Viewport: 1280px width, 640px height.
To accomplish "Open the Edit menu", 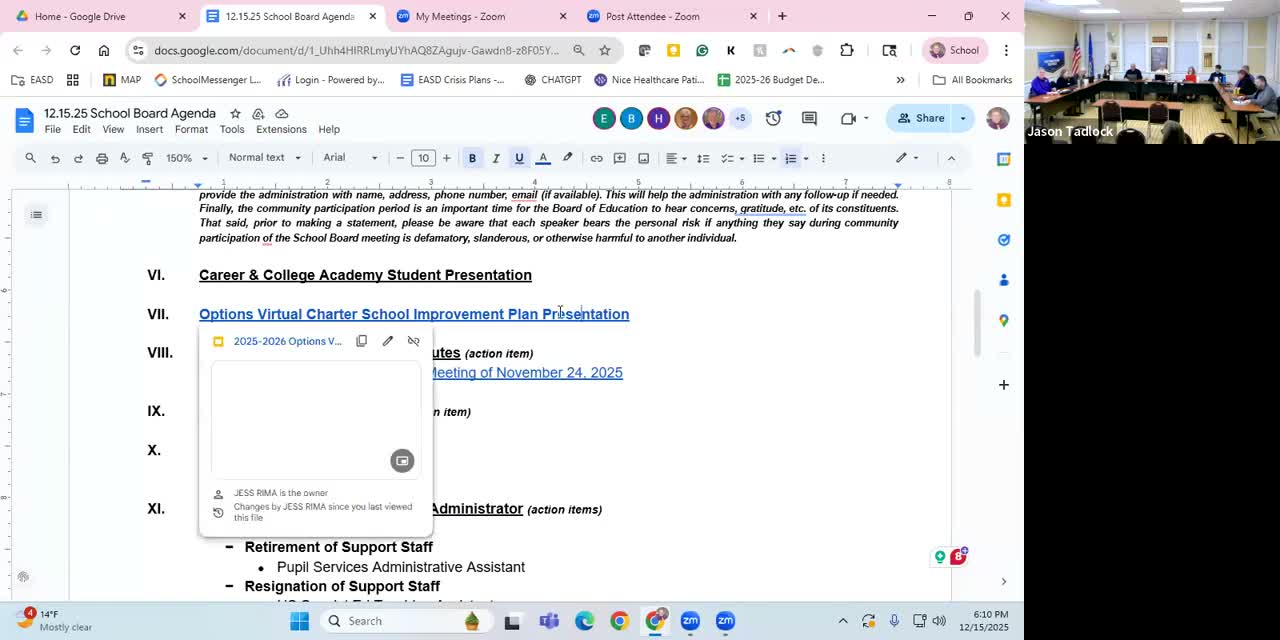I will click(x=81, y=129).
